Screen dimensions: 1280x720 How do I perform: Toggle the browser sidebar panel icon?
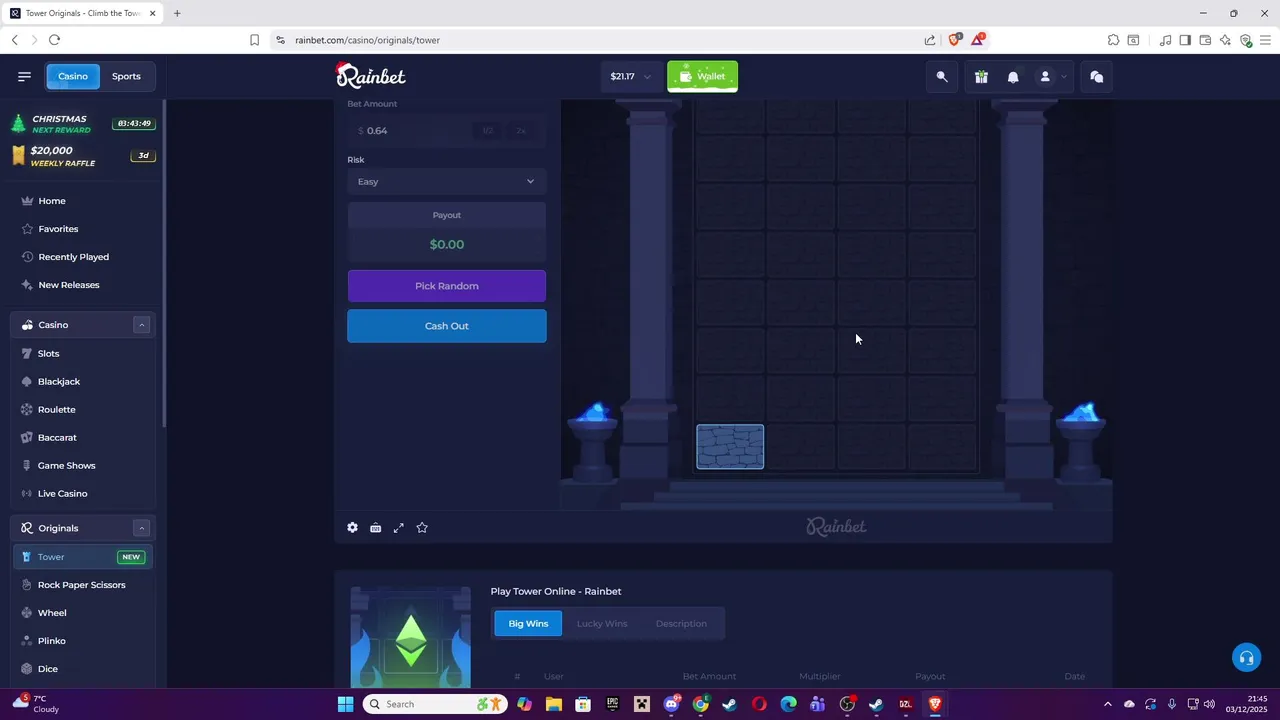click(x=1185, y=40)
